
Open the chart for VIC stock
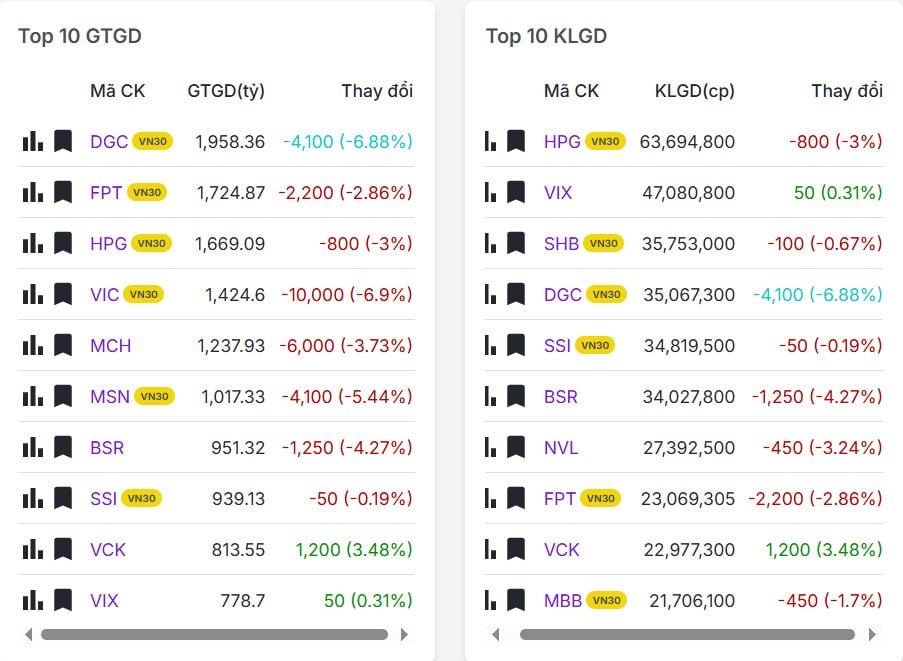coord(31,294)
